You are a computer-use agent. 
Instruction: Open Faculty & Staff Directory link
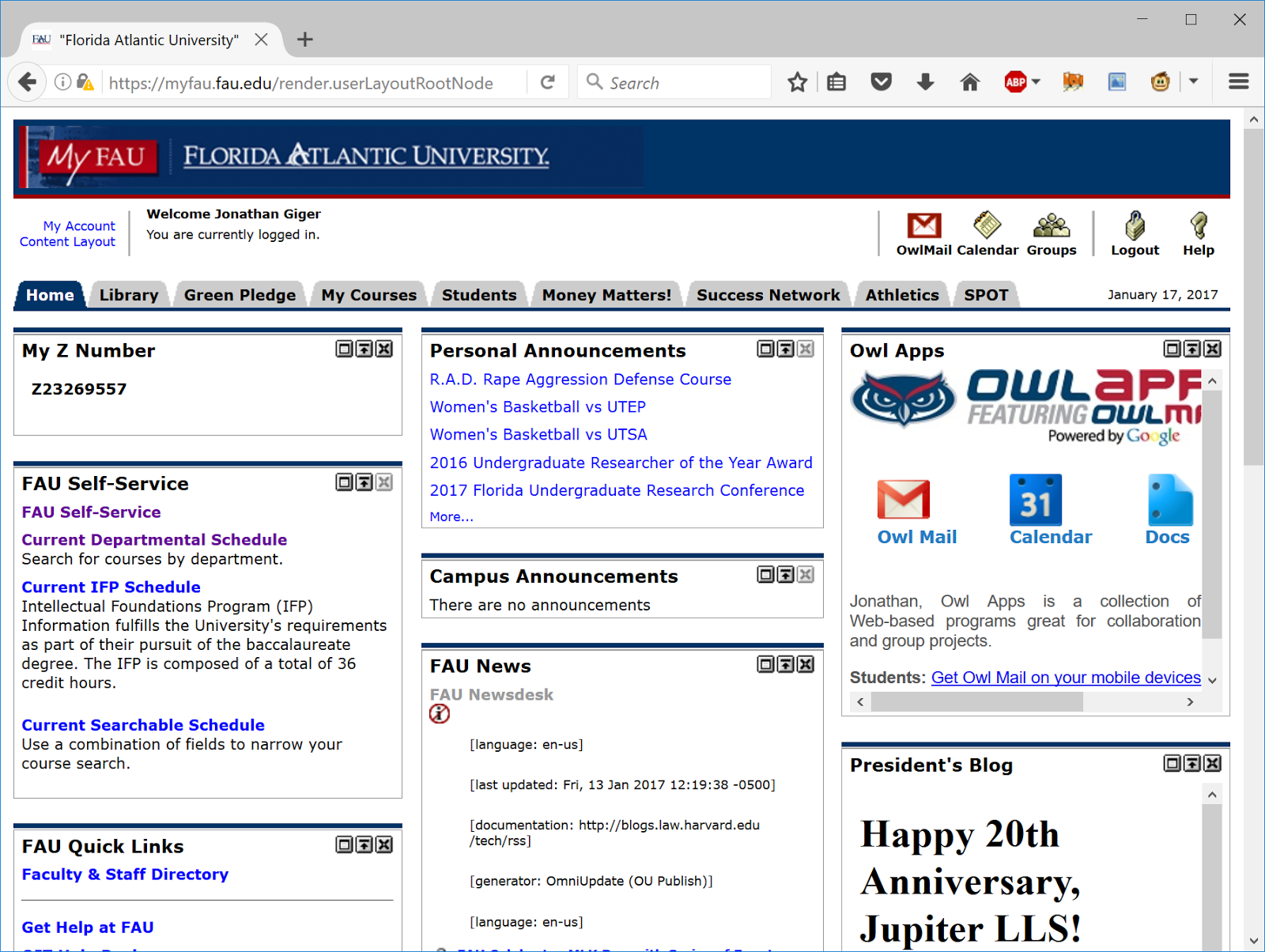pyautogui.click(x=125, y=874)
